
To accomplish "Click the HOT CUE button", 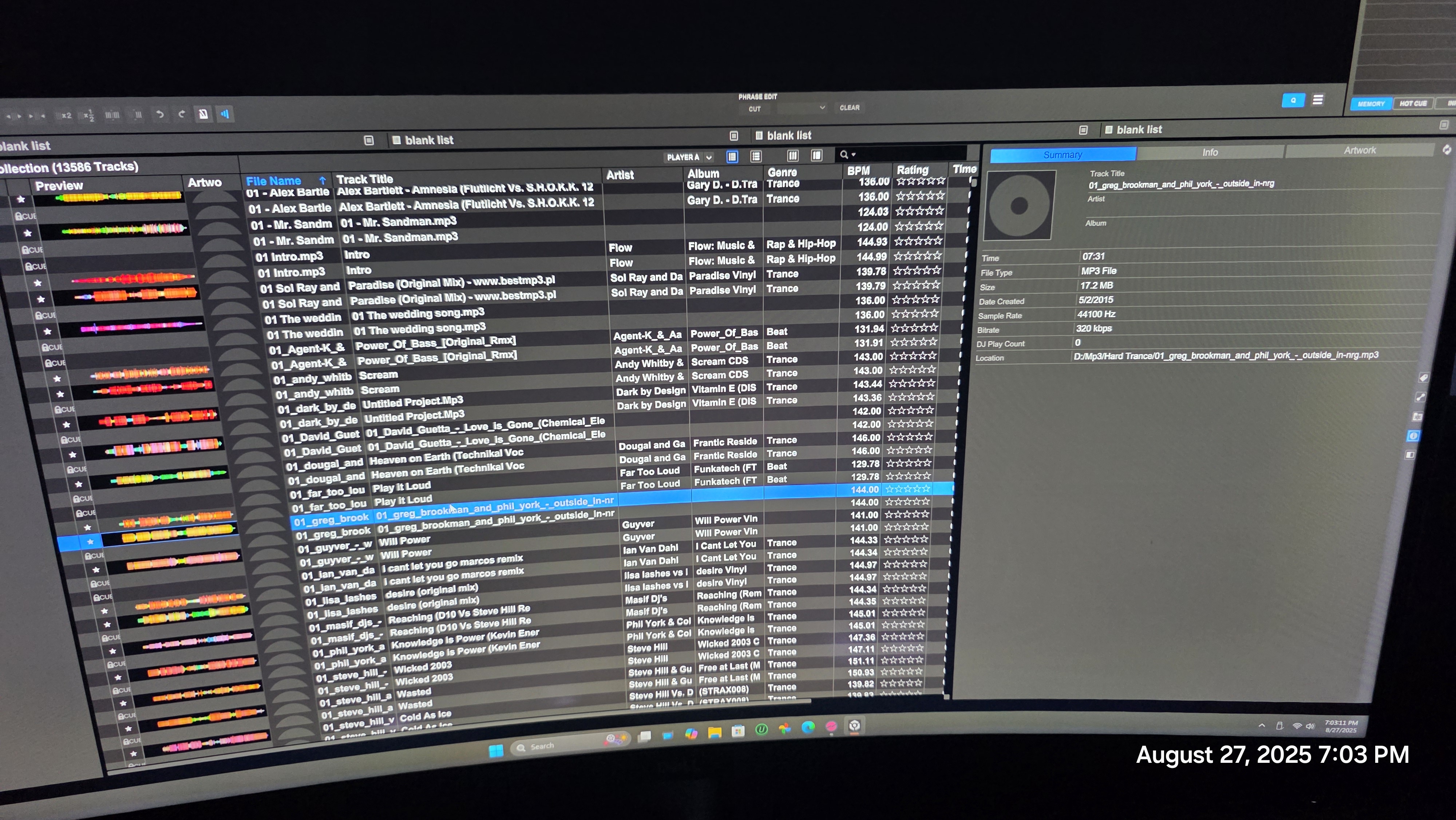I will pos(1412,103).
